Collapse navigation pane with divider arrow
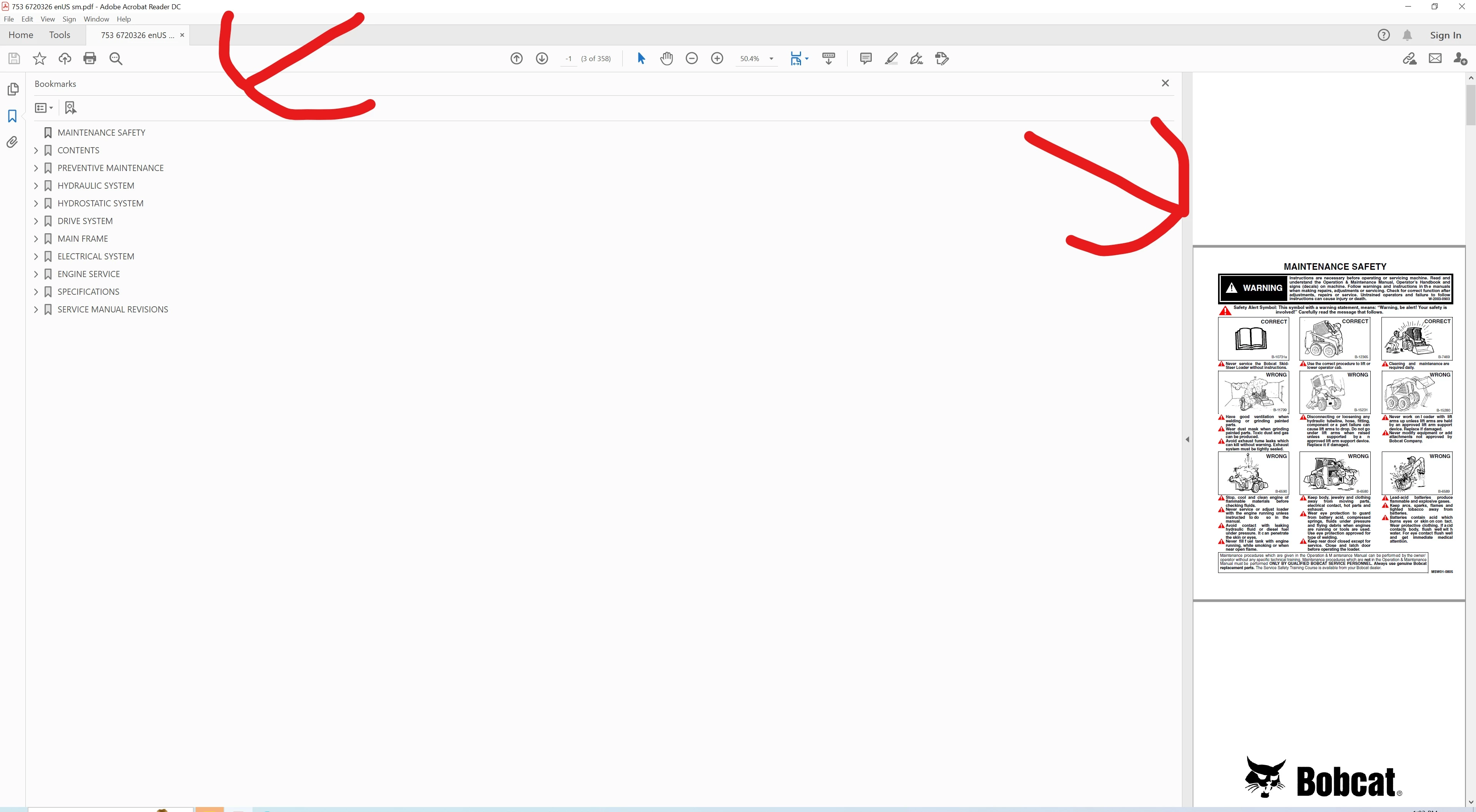This screenshot has height=812, width=1476. 1187,440
